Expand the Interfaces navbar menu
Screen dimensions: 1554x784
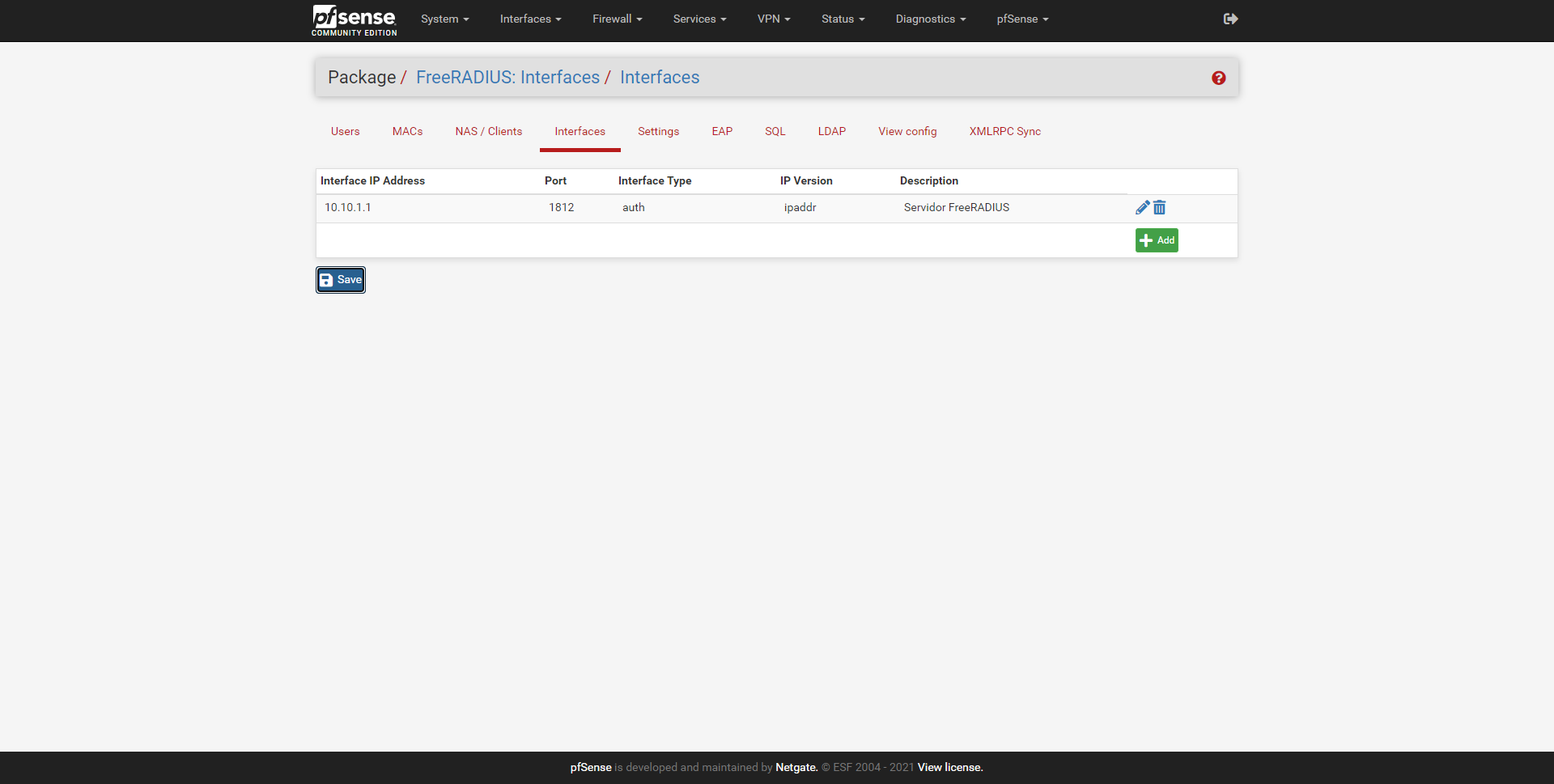coord(530,19)
